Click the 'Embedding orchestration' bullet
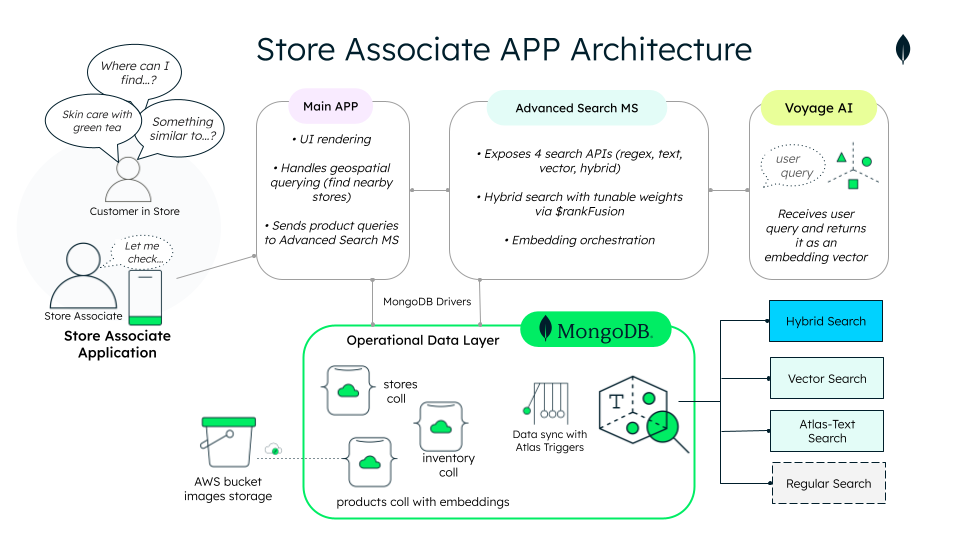960x540 pixels. tap(579, 240)
